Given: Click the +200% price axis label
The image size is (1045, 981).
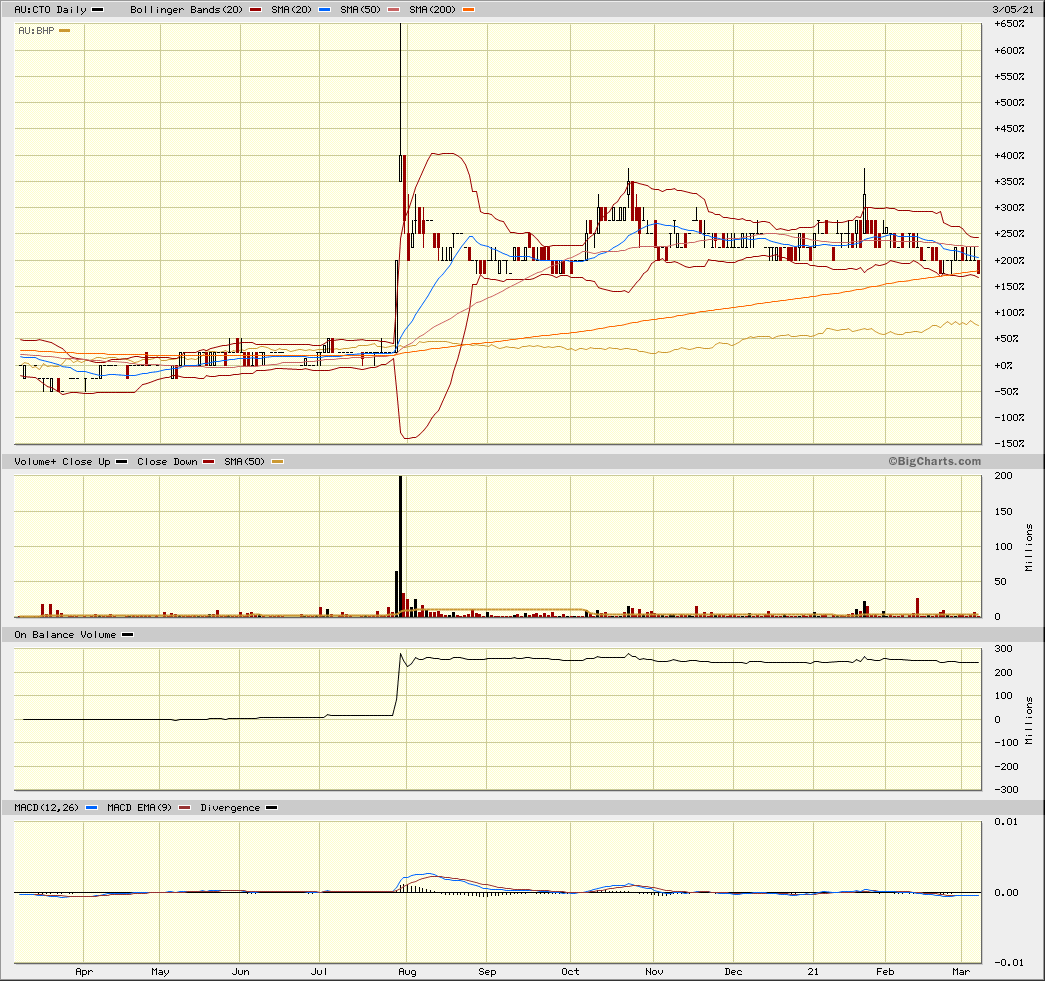Looking at the screenshot, I should [1009, 261].
